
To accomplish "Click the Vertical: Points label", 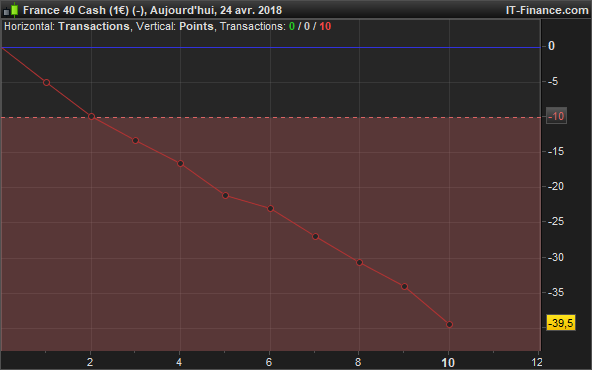I will click(175, 26).
